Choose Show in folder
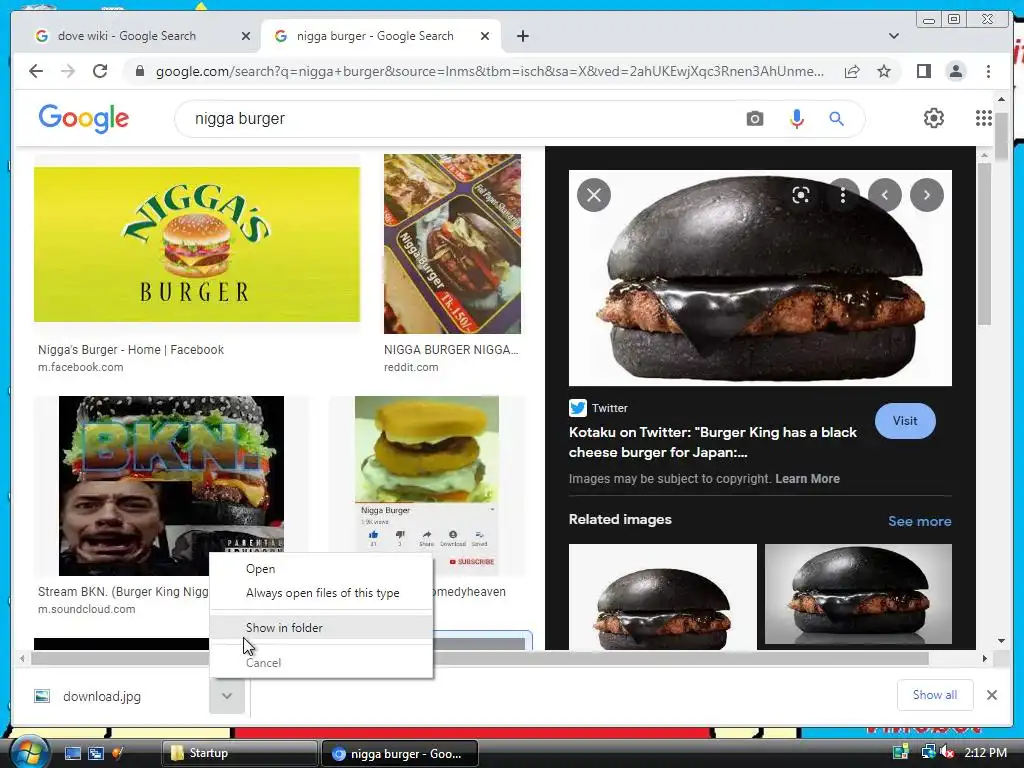 (321, 628)
